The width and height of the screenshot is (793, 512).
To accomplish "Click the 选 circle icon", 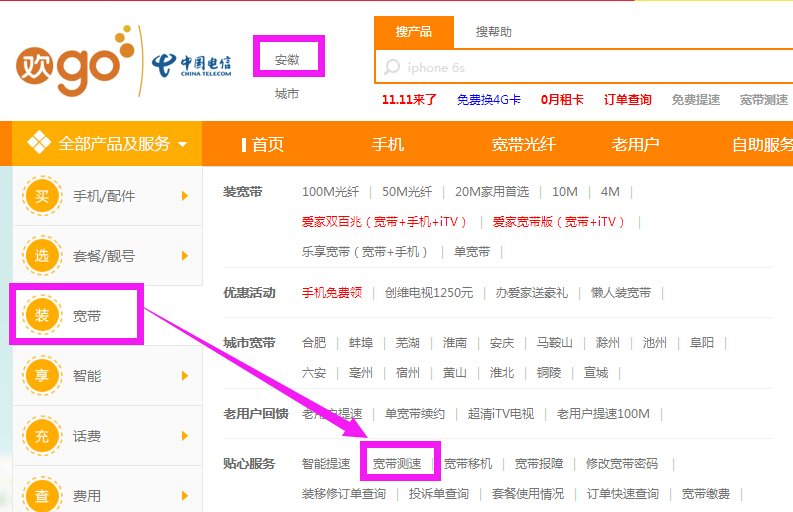I will 42,255.
